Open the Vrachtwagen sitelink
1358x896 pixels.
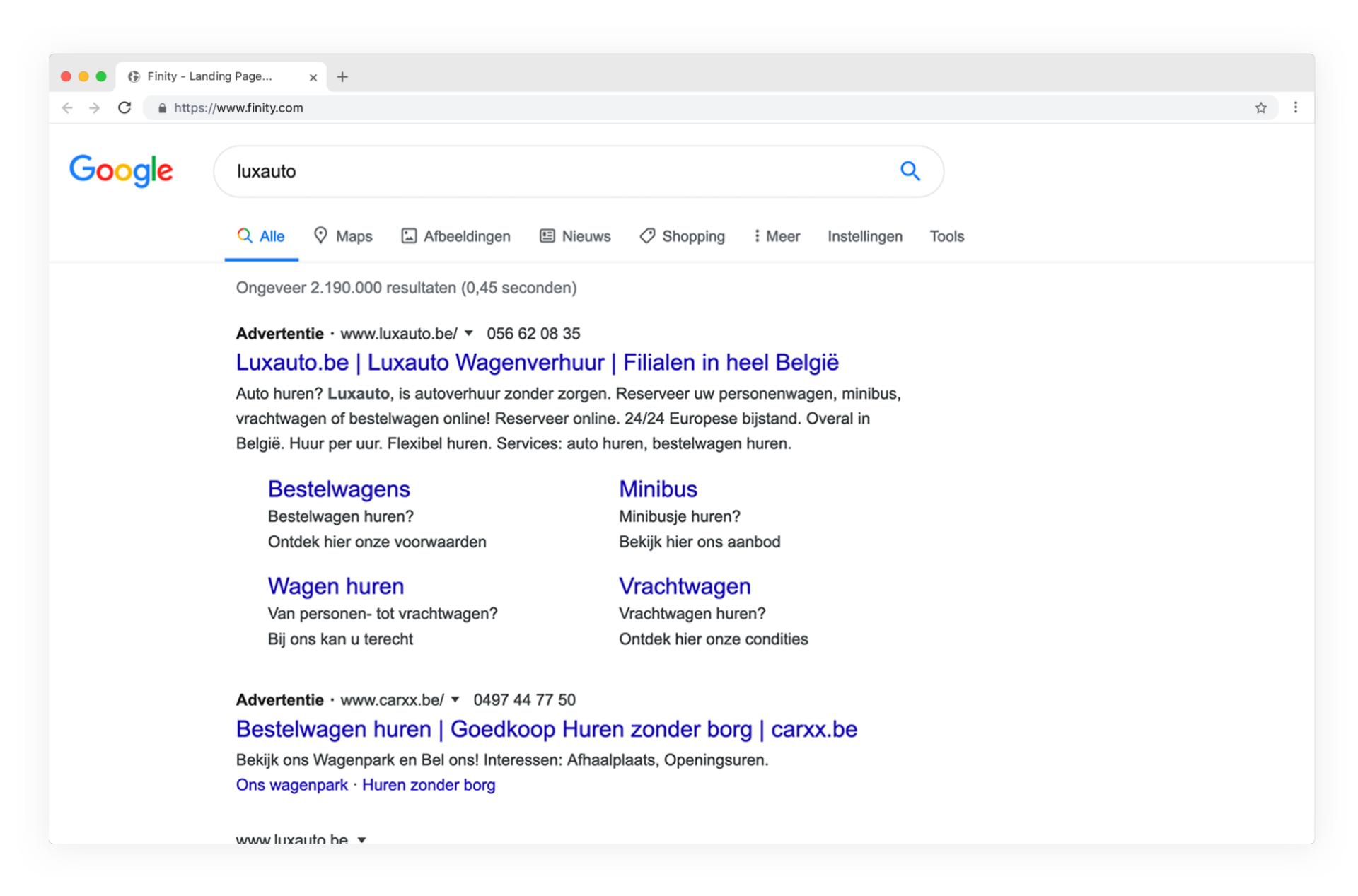(x=685, y=586)
